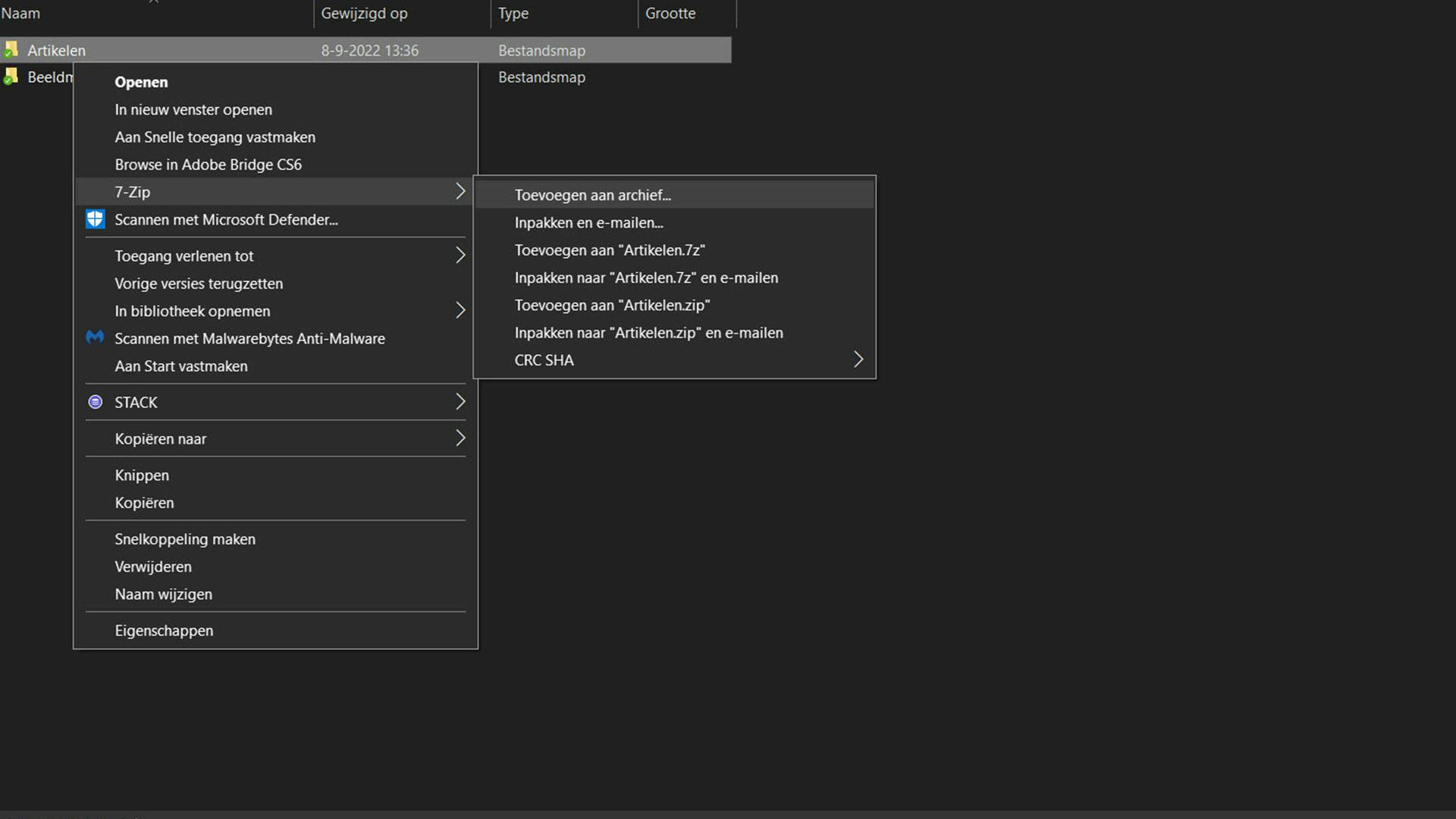This screenshot has width=1456, height=819.
Task: Click the Malwarebytes logo icon
Action: point(95,338)
